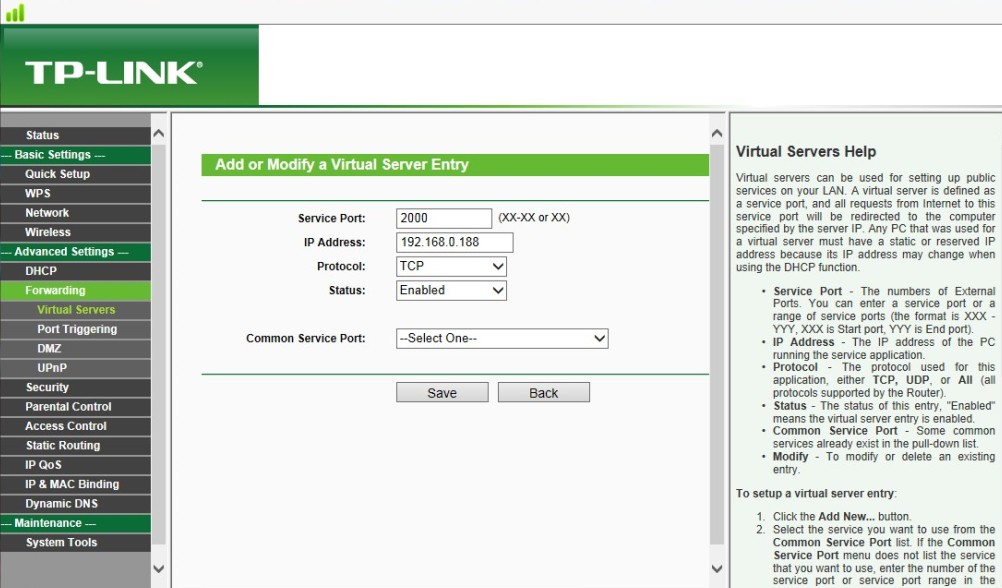Viewport: 1002px width, 588px height.
Task: Click the Basic Settings section header
Action: (75, 155)
